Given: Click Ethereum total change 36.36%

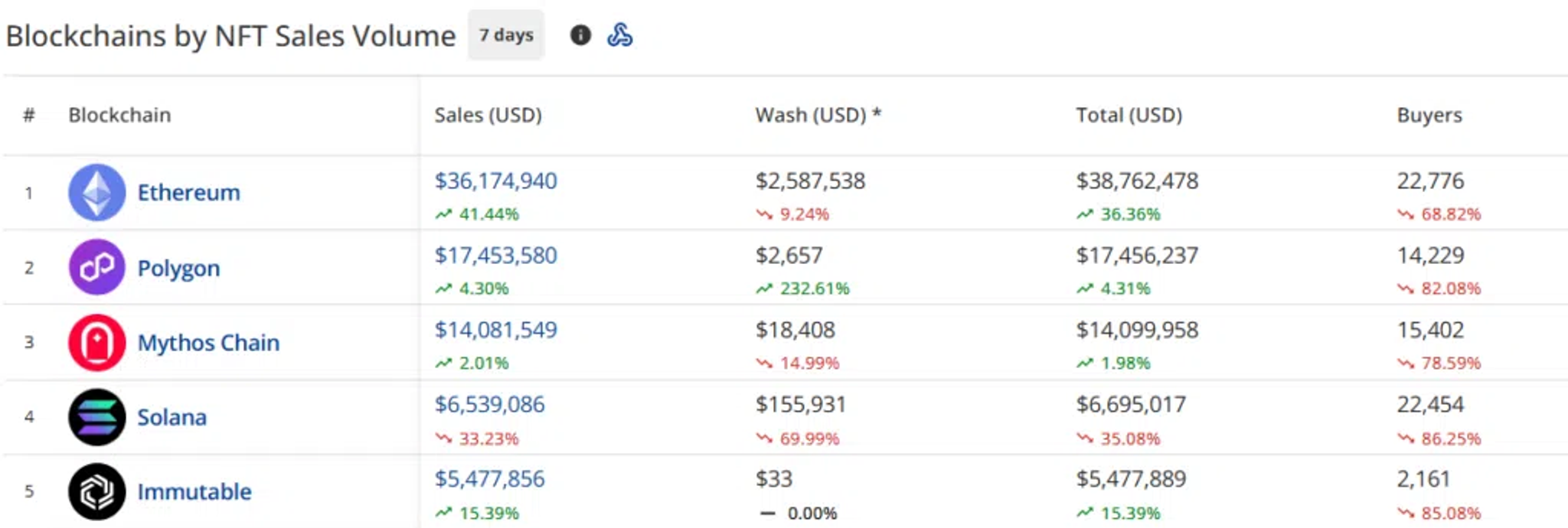Looking at the screenshot, I should point(1130,214).
